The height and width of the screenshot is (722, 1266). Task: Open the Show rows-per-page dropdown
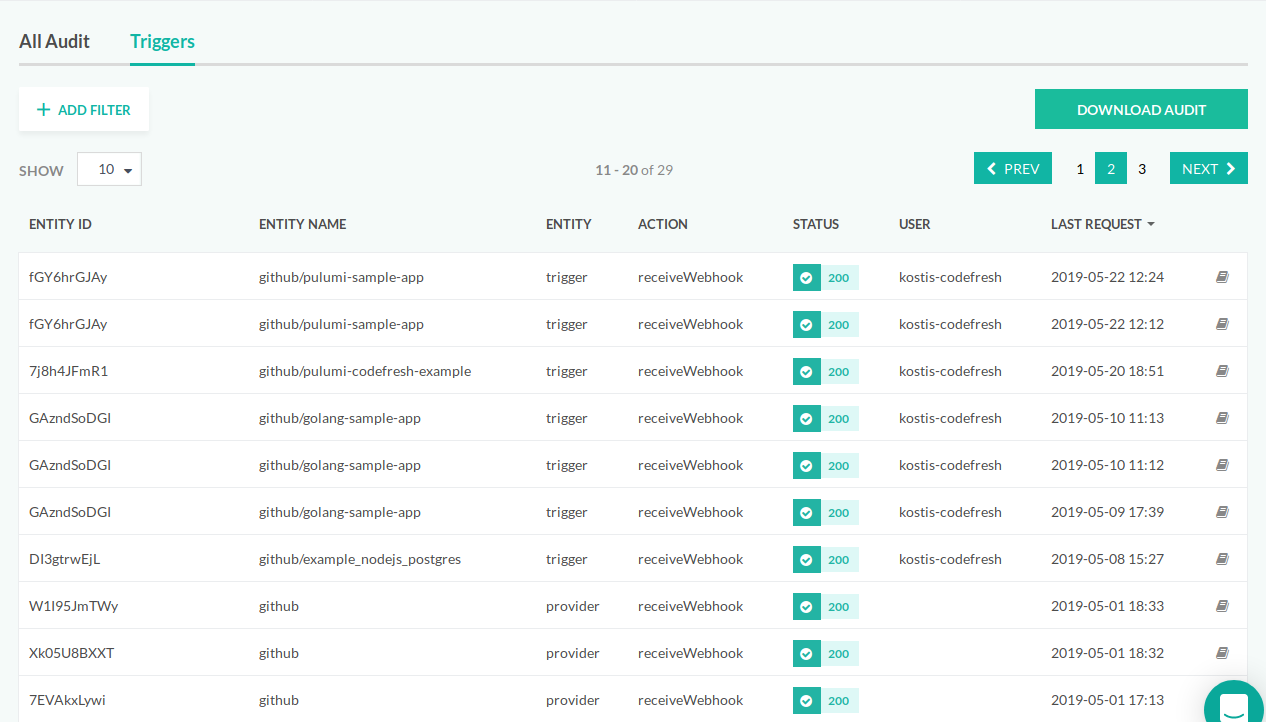[109, 170]
